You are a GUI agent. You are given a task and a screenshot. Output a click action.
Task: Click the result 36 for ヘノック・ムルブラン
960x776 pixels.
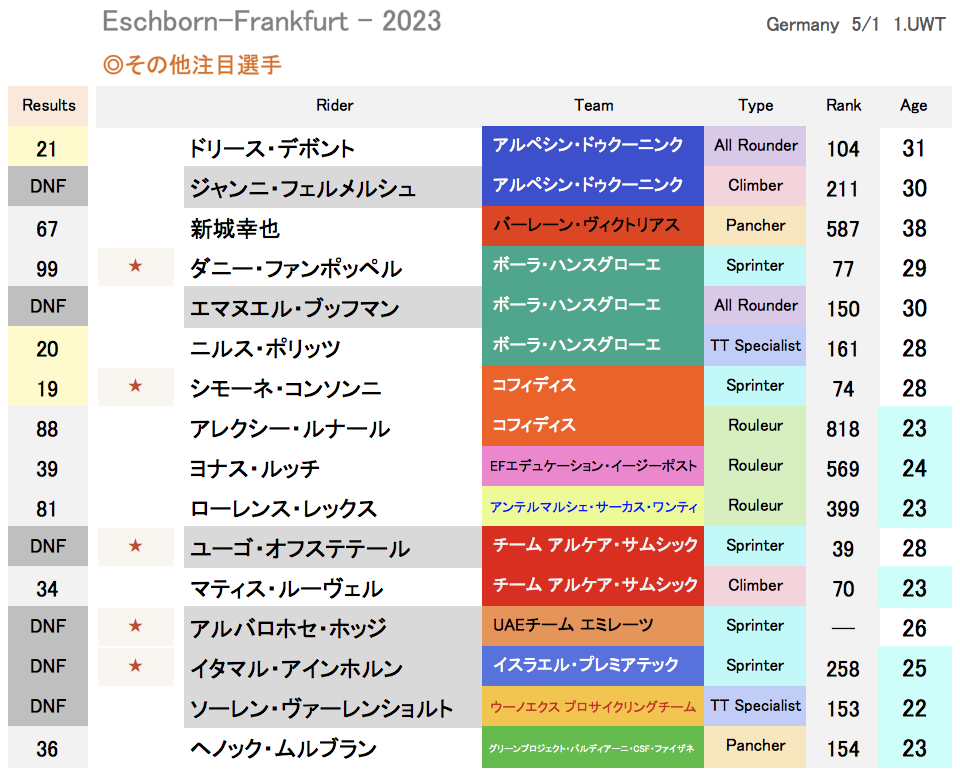(47, 749)
